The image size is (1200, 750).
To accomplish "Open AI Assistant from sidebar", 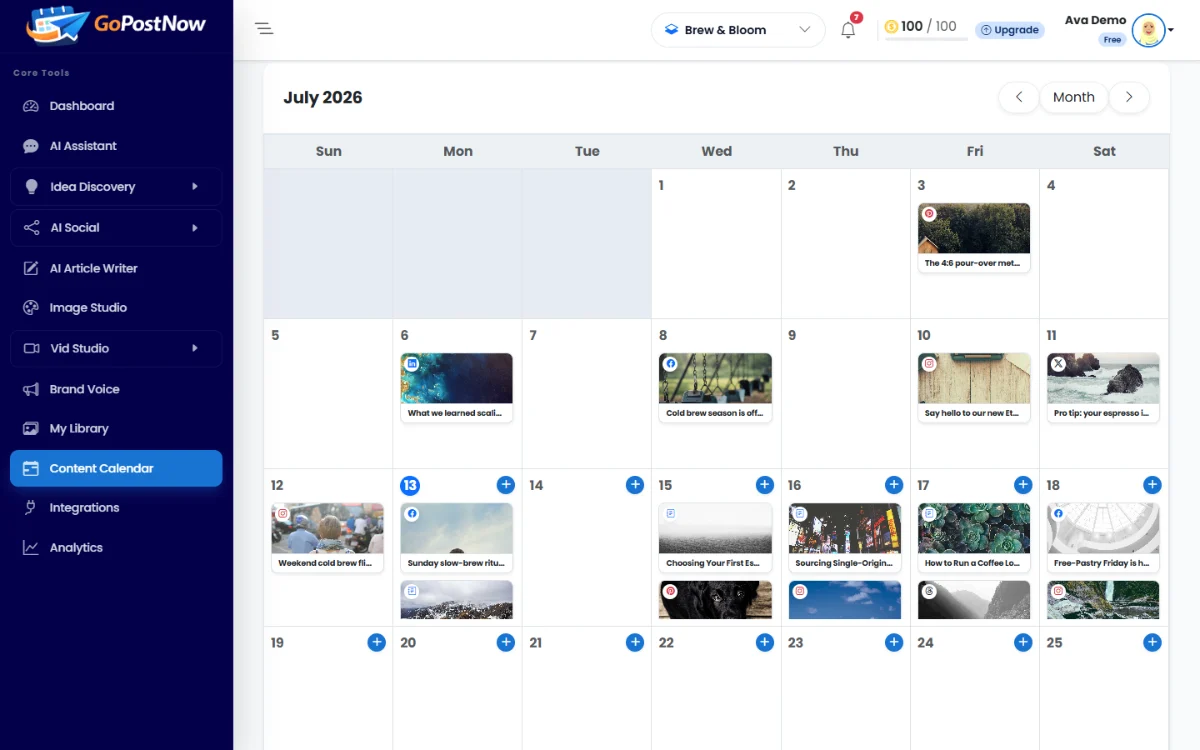I will (116, 146).
